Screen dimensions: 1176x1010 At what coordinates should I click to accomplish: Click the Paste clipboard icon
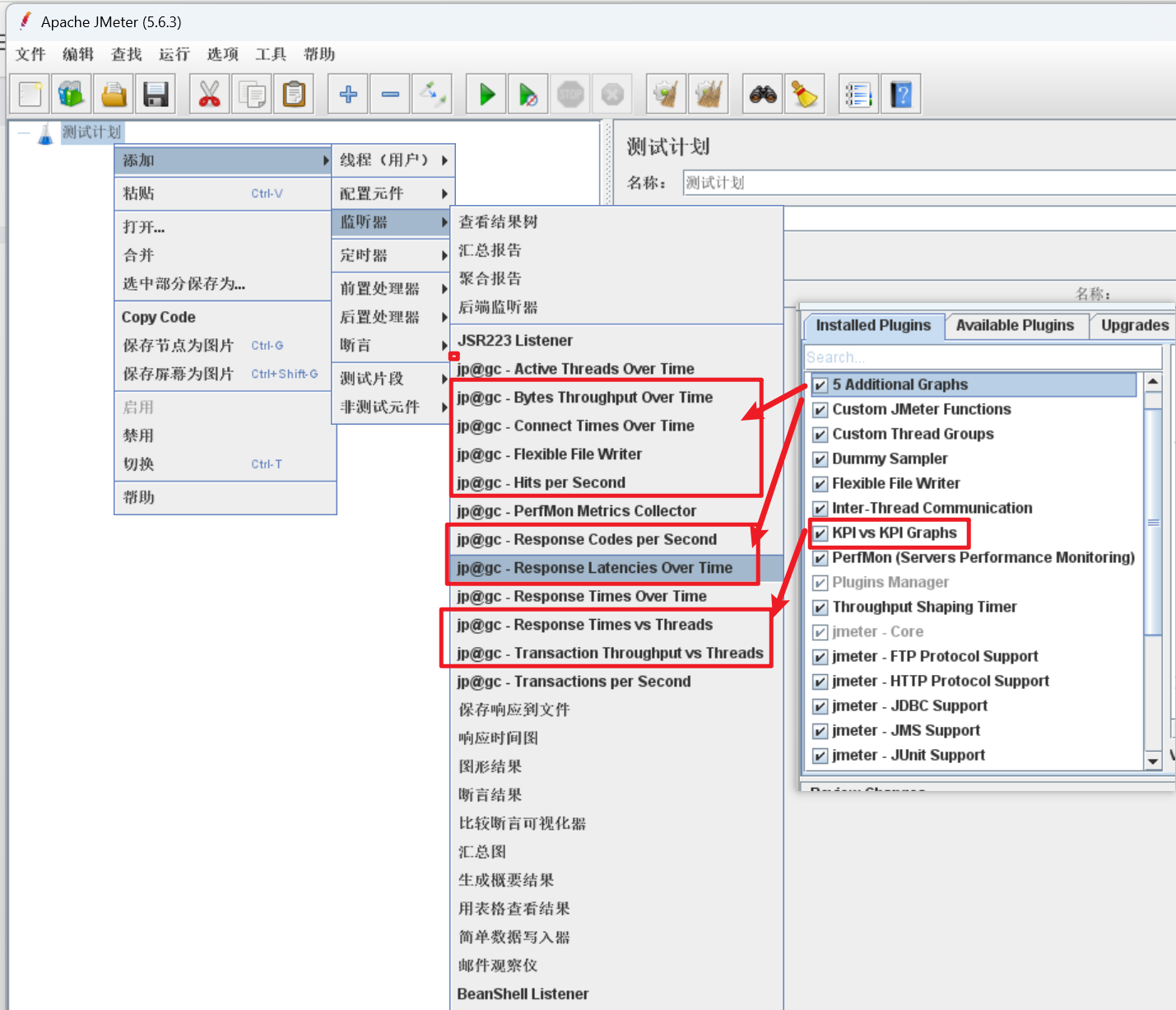click(x=294, y=95)
